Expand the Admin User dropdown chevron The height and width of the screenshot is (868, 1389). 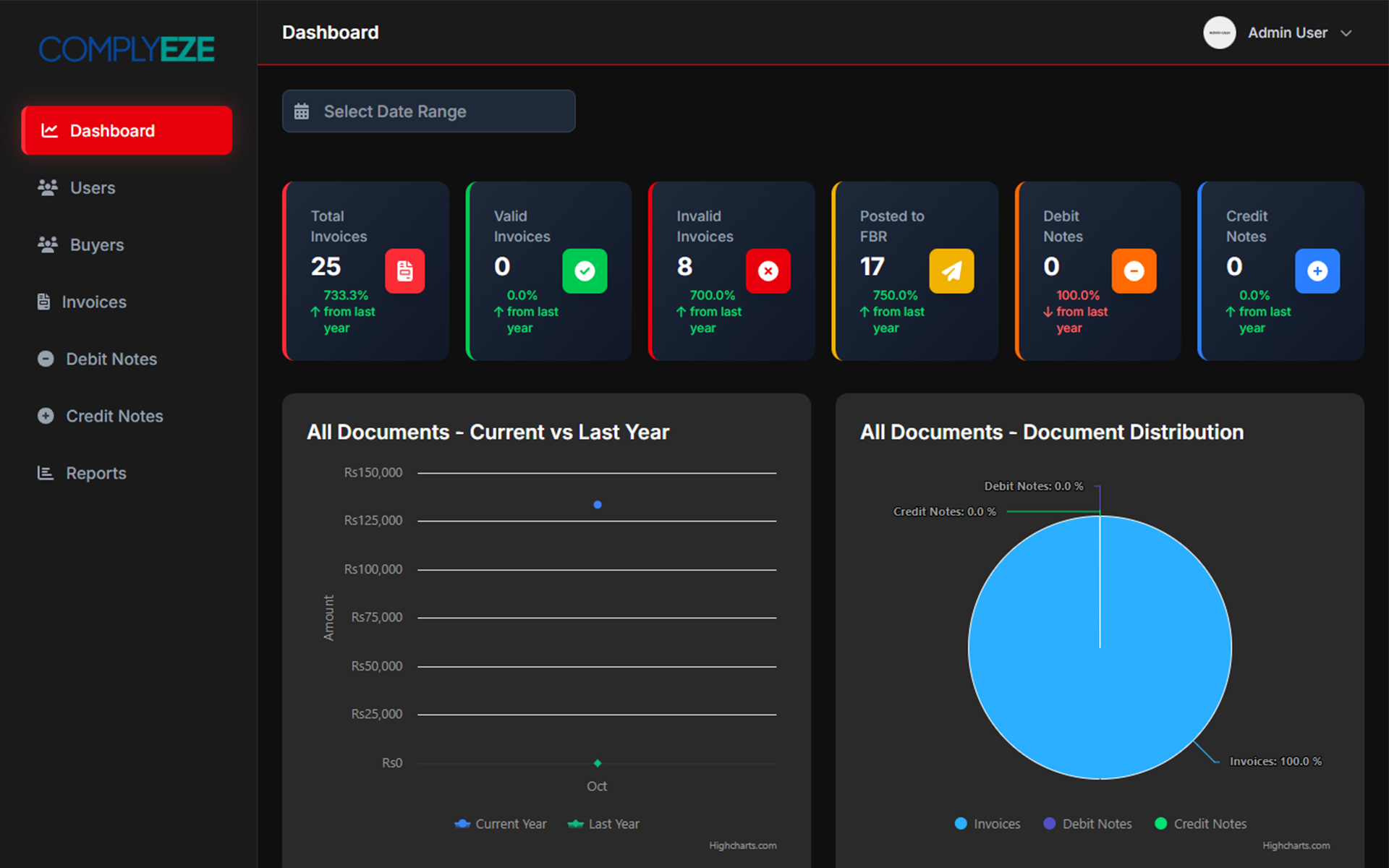1346,33
